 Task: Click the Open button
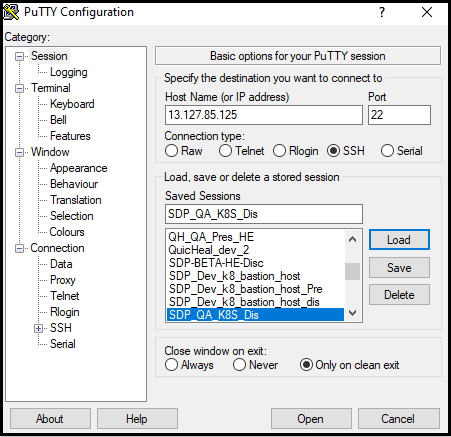tap(311, 419)
